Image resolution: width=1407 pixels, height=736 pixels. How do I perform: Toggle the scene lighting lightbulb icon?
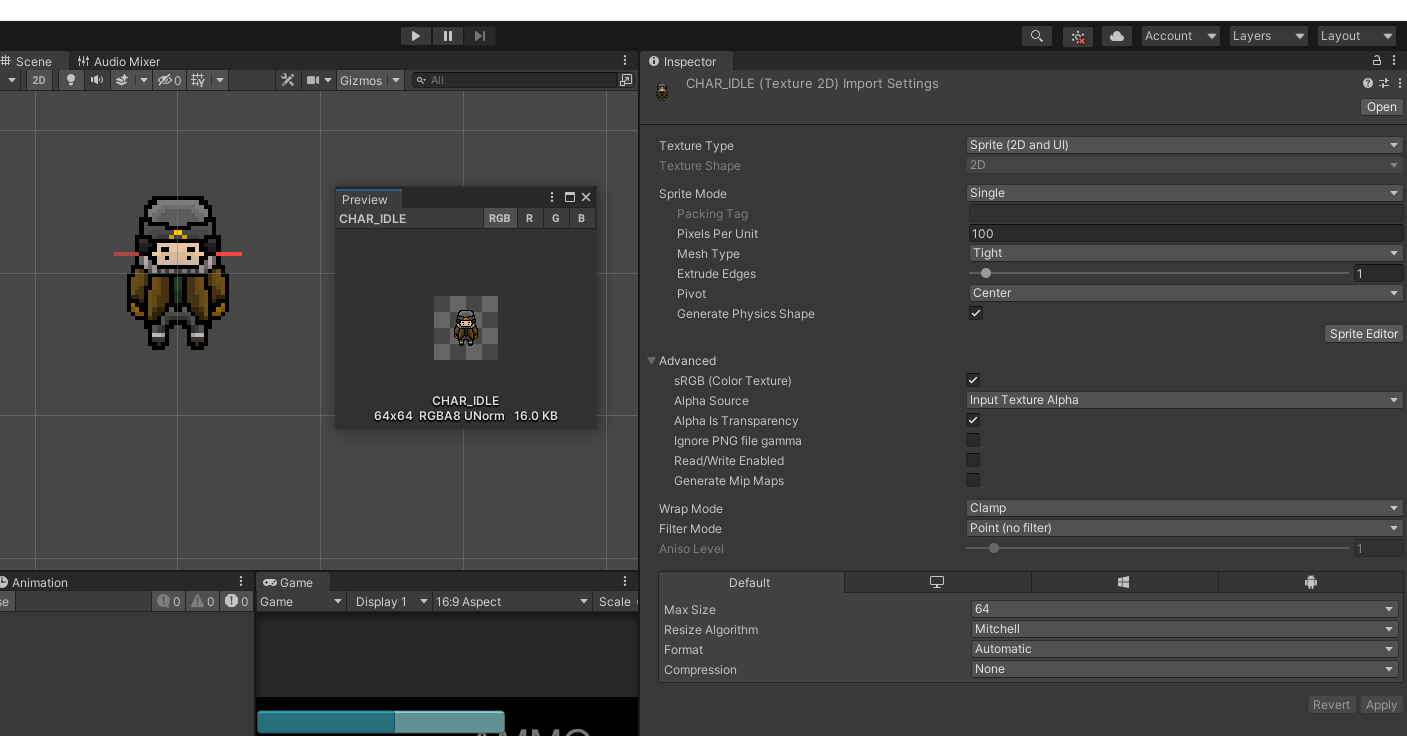click(70, 80)
